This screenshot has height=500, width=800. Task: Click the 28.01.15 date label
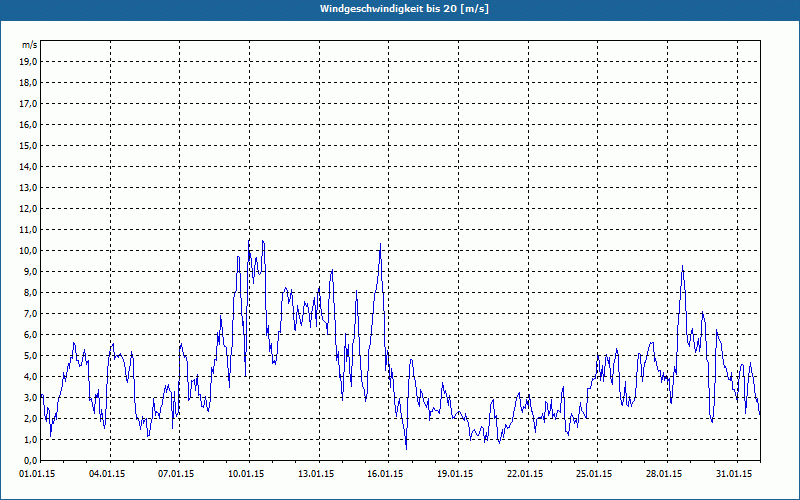pos(664,474)
